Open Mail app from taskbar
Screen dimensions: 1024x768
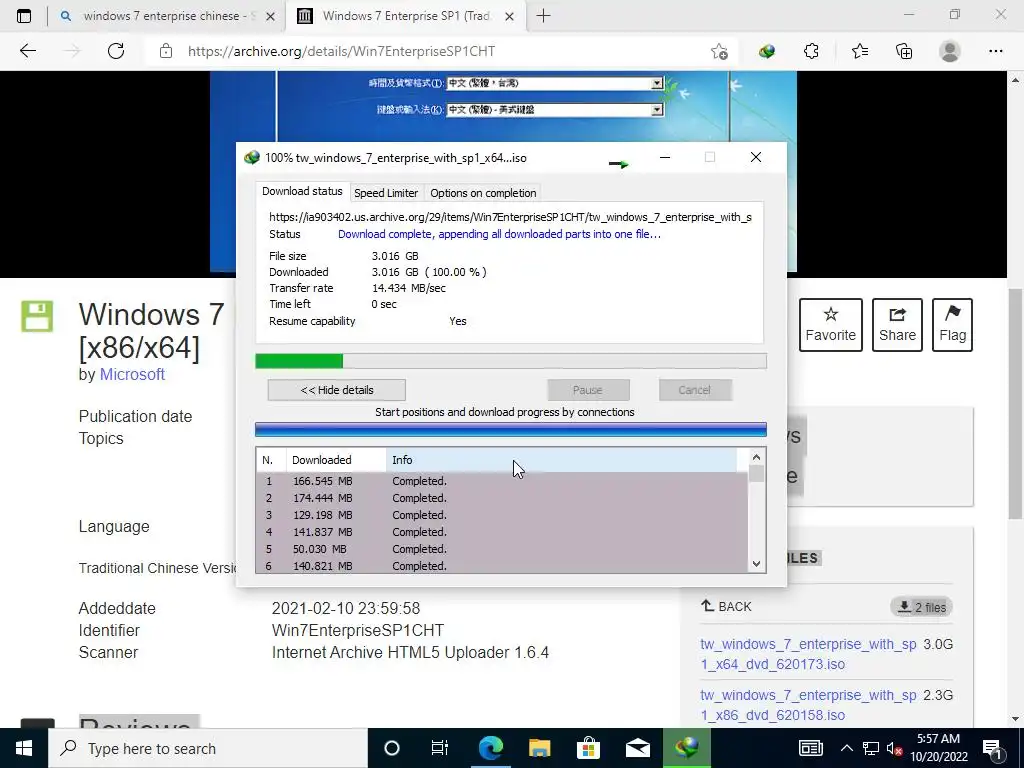[x=637, y=748]
